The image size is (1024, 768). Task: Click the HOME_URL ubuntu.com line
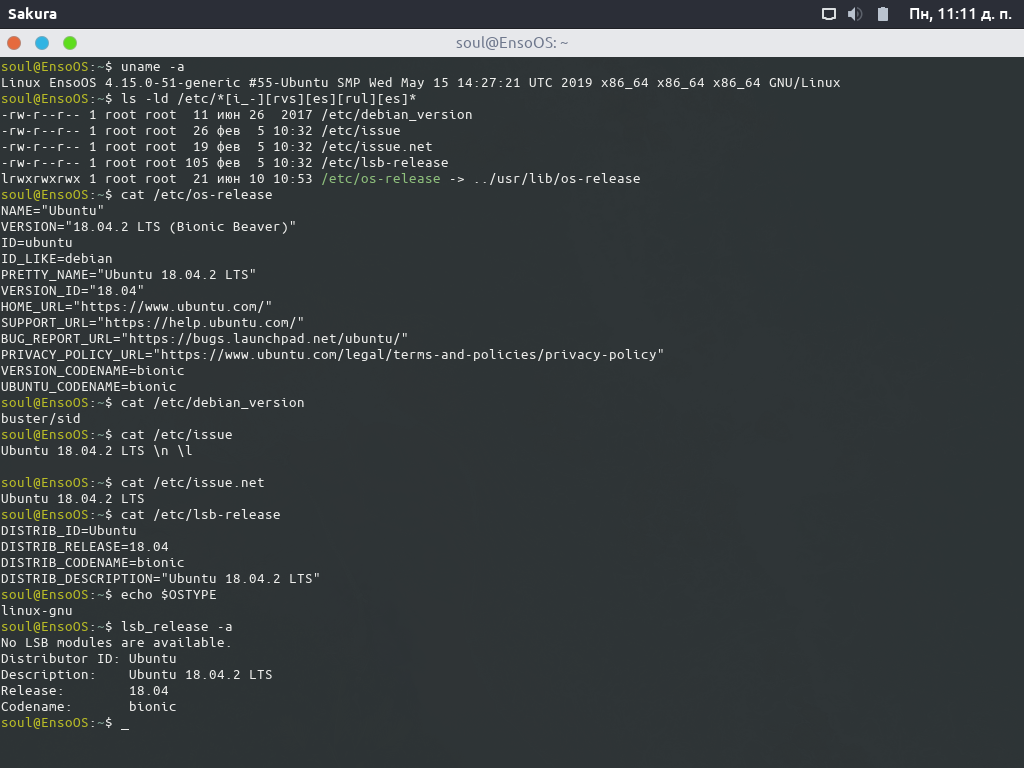click(x=136, y=307)
